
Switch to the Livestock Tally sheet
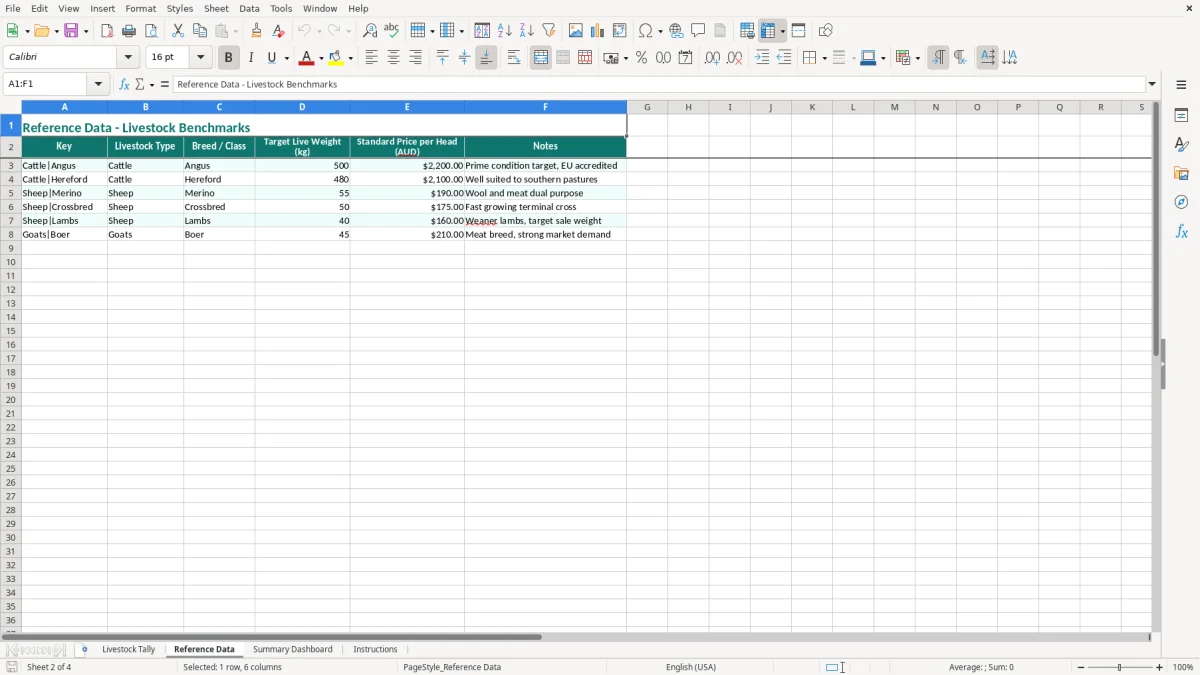coord(128,650)
